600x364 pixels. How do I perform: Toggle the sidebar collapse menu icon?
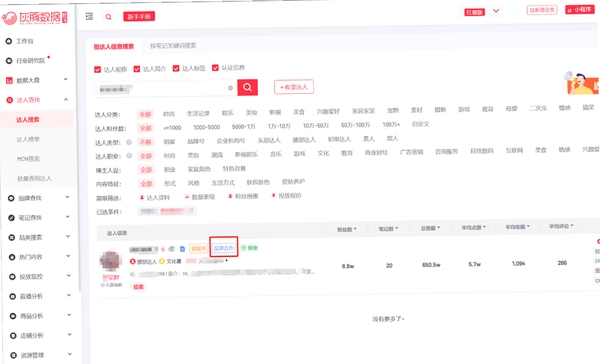(89, 16)
